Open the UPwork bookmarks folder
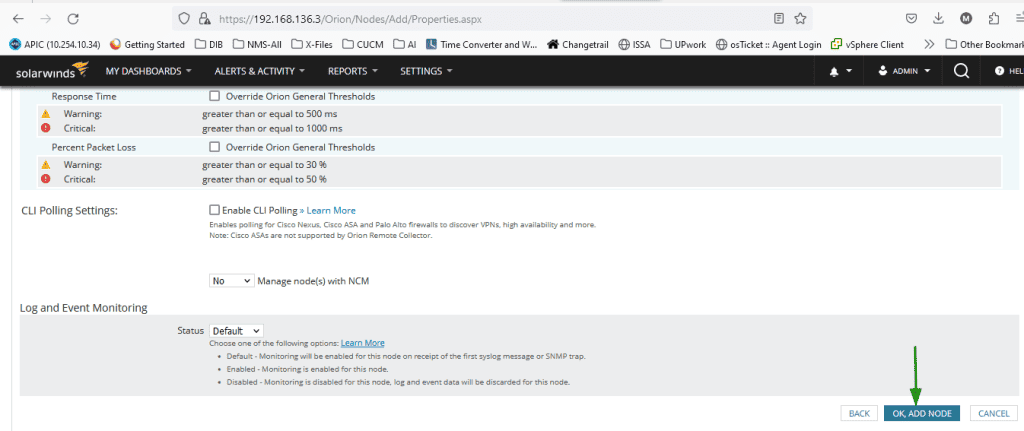 click(x=684, y=44)
